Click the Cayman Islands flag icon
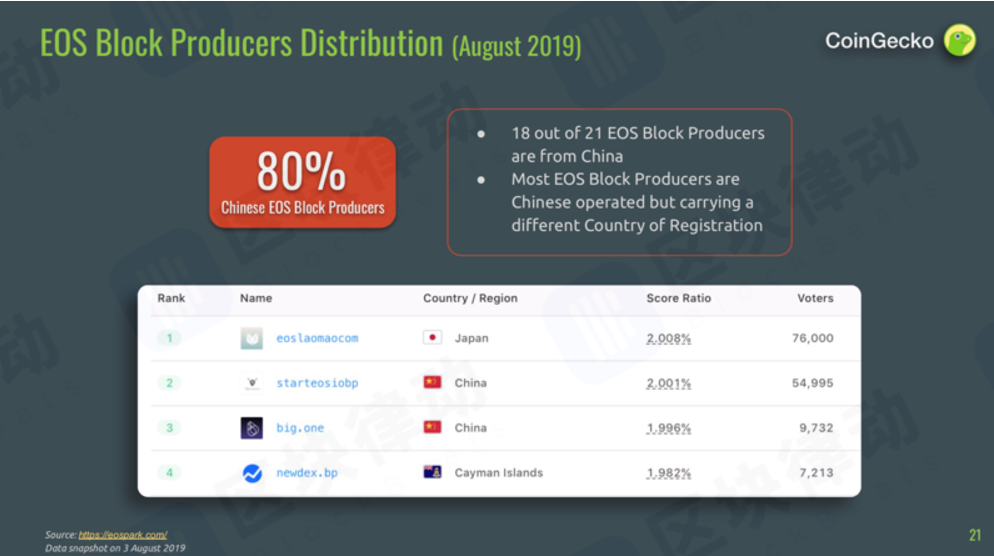 pos(432,472)
